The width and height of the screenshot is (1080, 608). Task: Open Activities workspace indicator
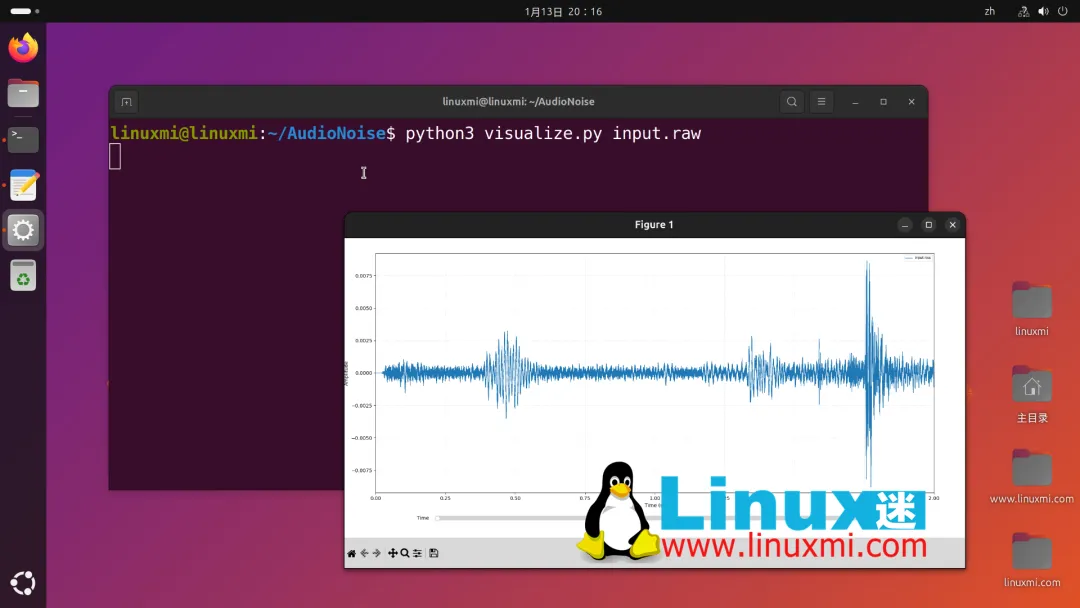[25, 11]
